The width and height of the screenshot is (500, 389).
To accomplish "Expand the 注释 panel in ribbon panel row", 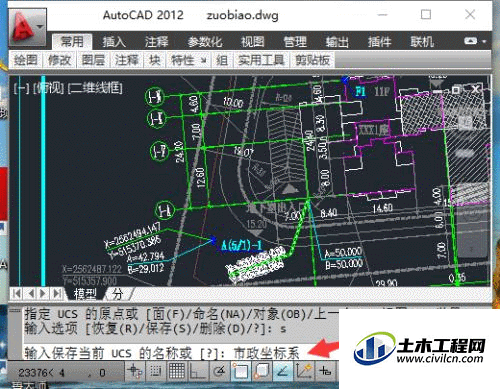I will 127,60.
